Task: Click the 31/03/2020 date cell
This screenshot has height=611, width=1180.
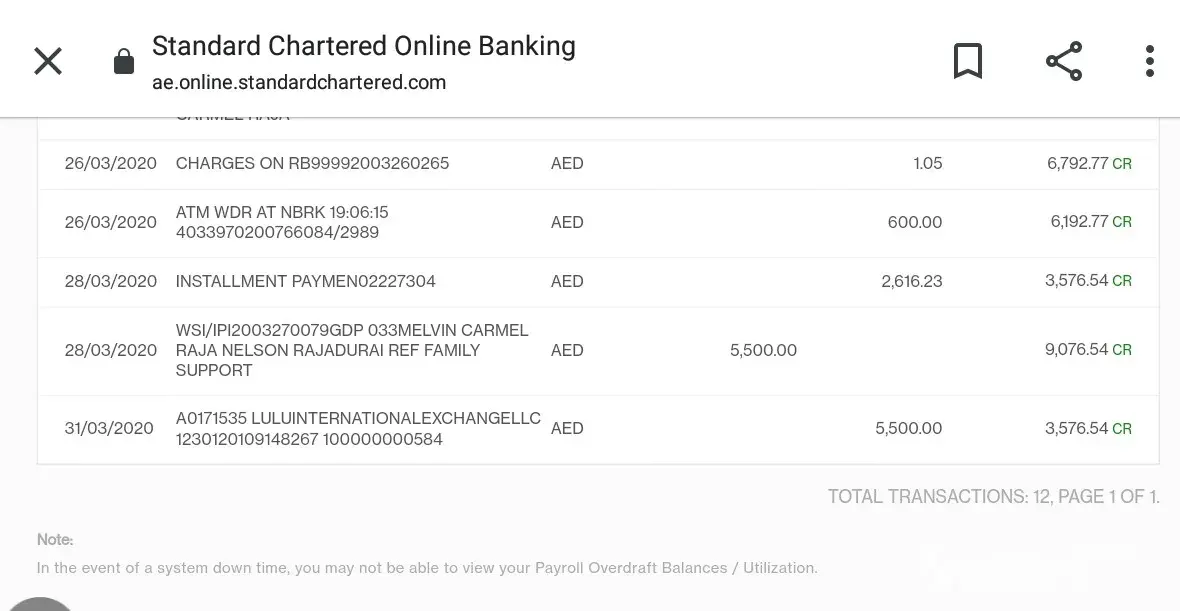Action: click(109, 428)
